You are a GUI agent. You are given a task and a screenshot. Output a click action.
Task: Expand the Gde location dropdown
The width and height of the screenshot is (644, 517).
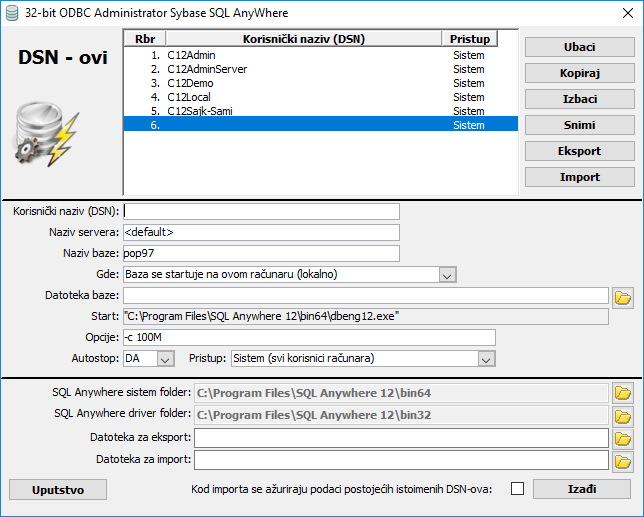click(x=447, y=274)
